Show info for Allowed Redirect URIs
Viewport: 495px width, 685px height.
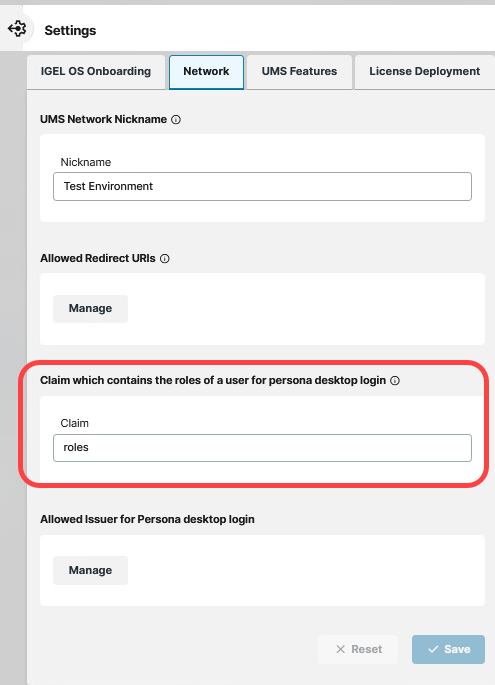coord(165,259)
